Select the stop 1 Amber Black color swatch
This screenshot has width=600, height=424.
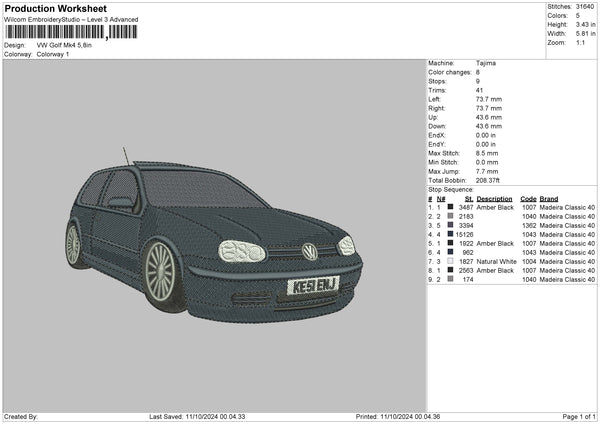[x=451, y=206]
